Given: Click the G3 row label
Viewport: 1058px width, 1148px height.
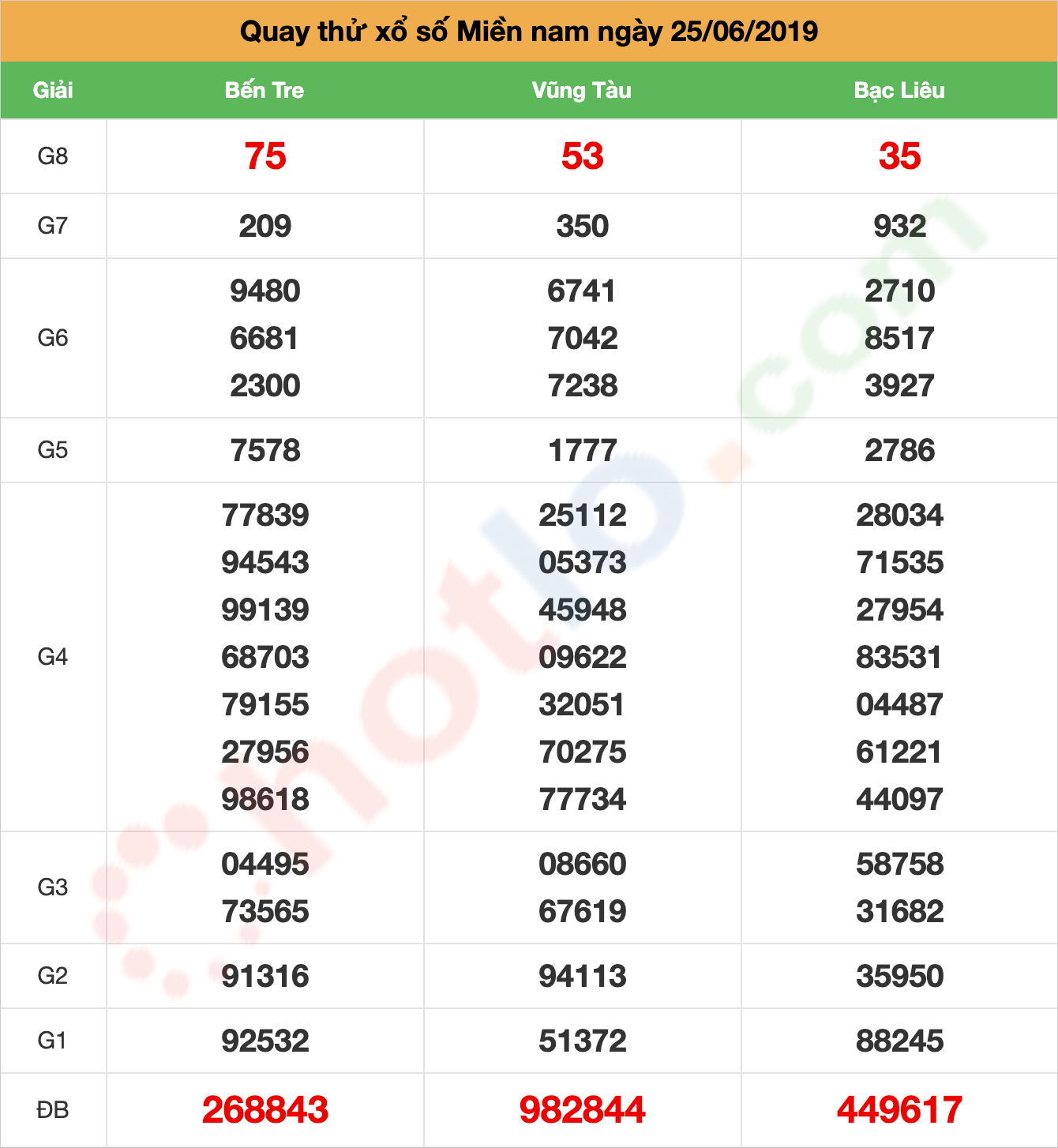Looking at the screenshot, I should (53, 887).
